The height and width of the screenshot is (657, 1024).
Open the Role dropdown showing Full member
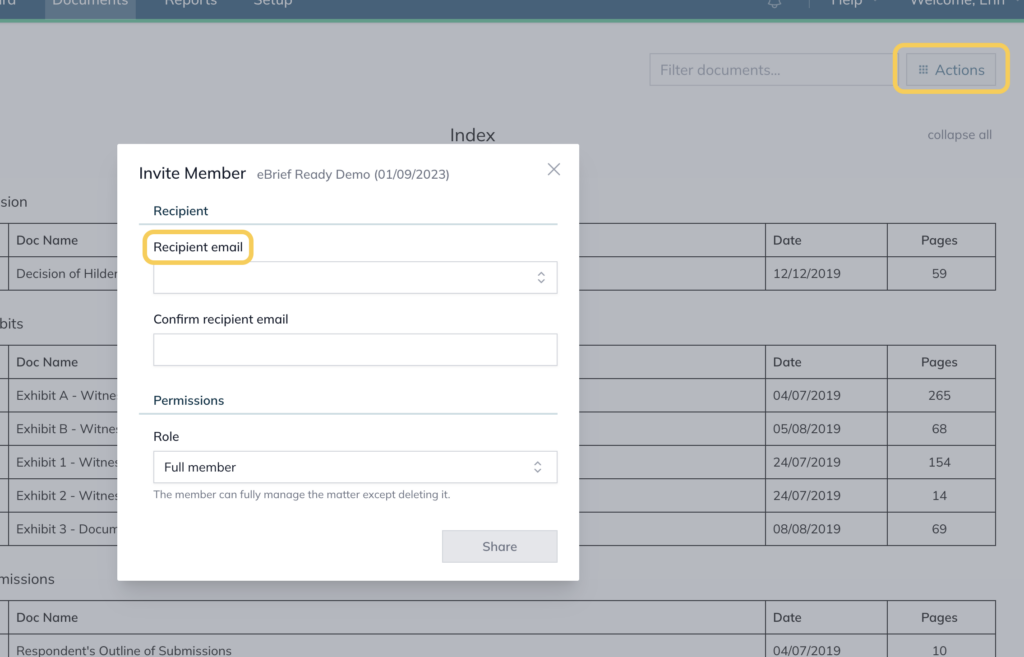(355, 467)
